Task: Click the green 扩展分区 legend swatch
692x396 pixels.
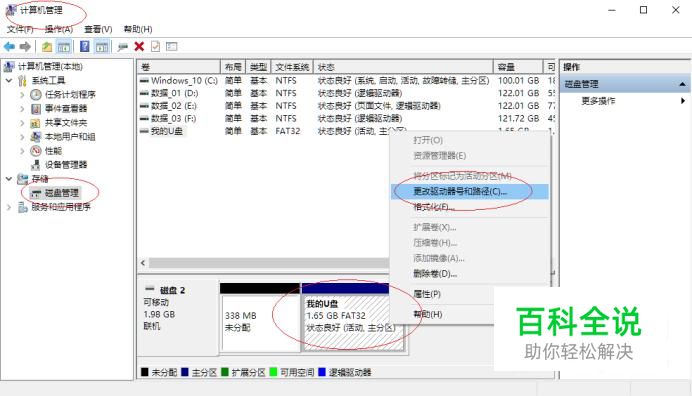Action: pos(225,372)
